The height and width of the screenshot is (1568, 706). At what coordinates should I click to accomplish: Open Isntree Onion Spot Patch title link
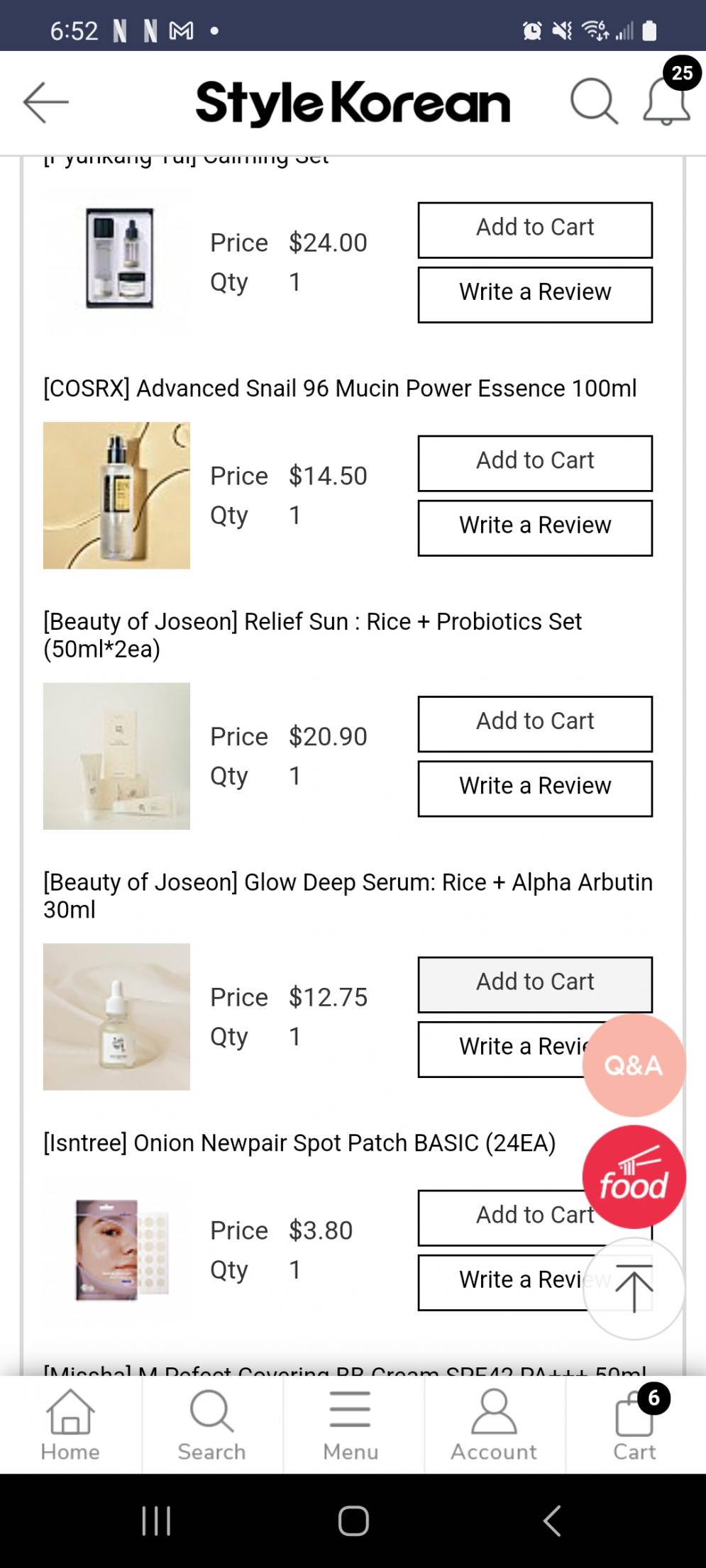pyautogui.click(x=299, y=1143)
